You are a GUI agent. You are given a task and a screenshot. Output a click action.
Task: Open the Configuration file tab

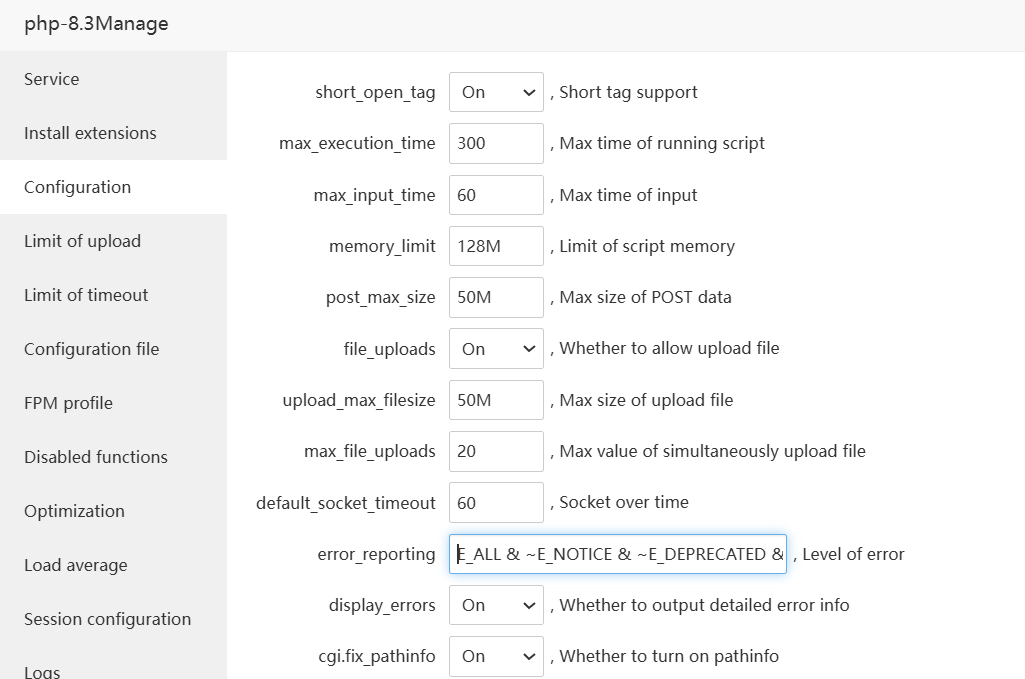91,349
